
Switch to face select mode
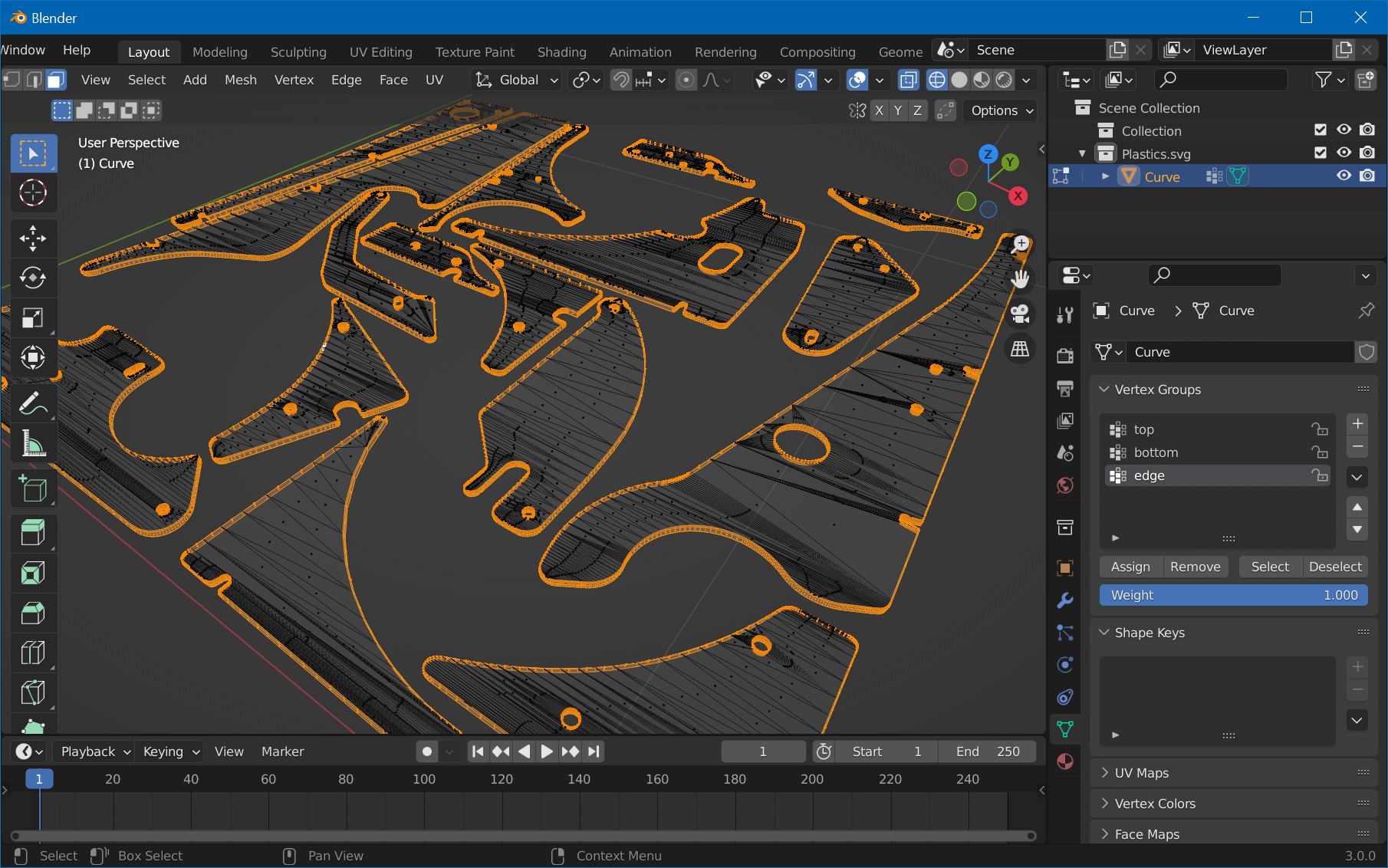point(56,80)
